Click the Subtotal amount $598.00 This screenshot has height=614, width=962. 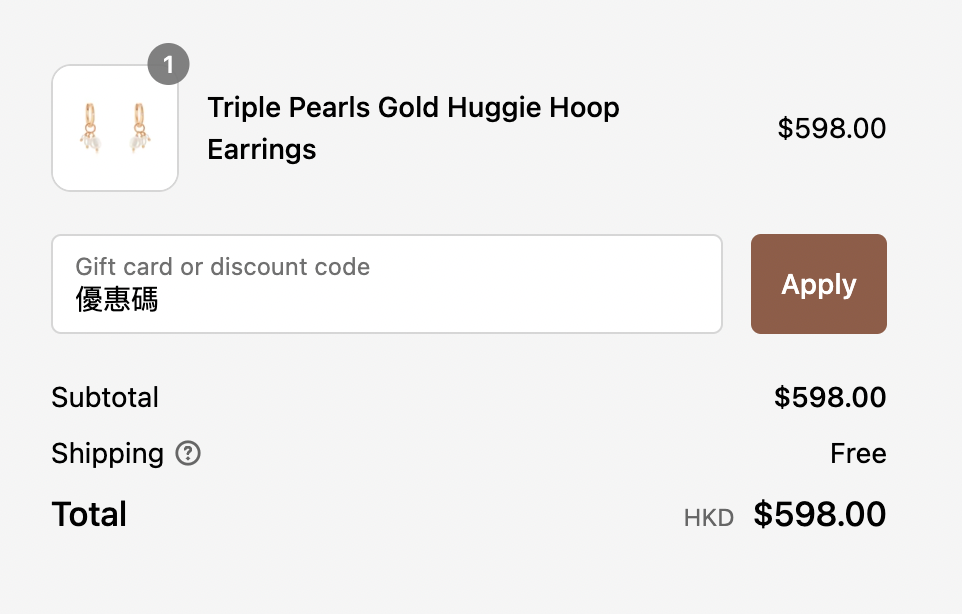tap(829, 397)
